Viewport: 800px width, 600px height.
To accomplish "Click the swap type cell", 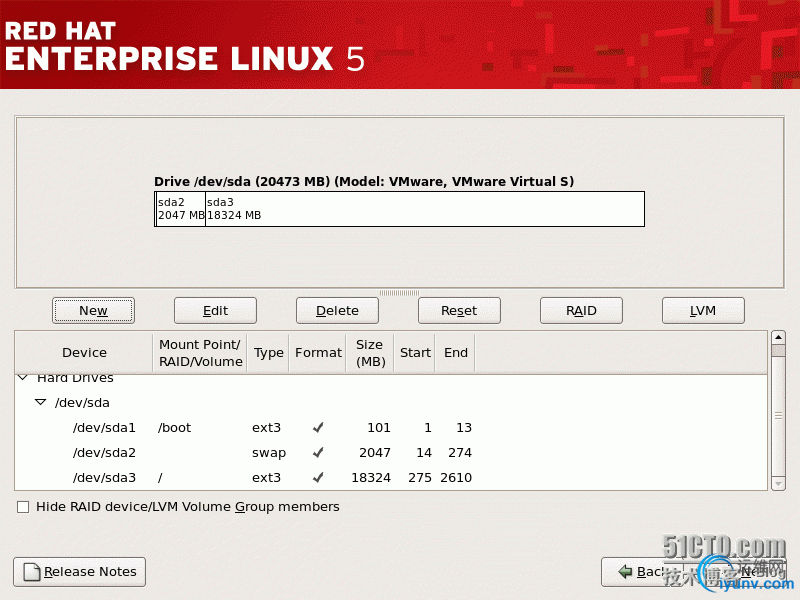I will pos(269,453).
